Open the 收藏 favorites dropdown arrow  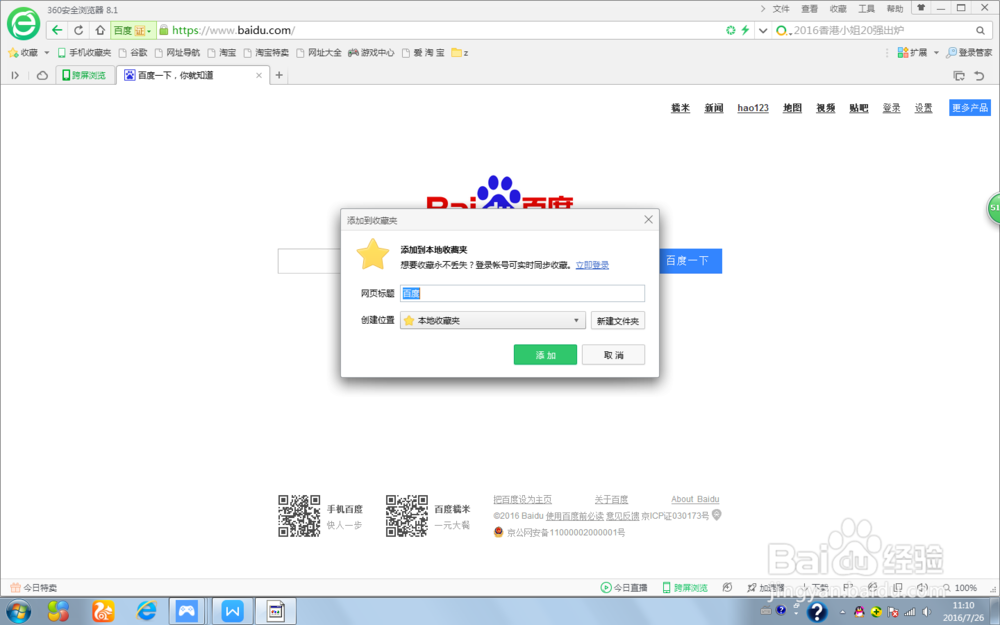click(x=45, y=52)
